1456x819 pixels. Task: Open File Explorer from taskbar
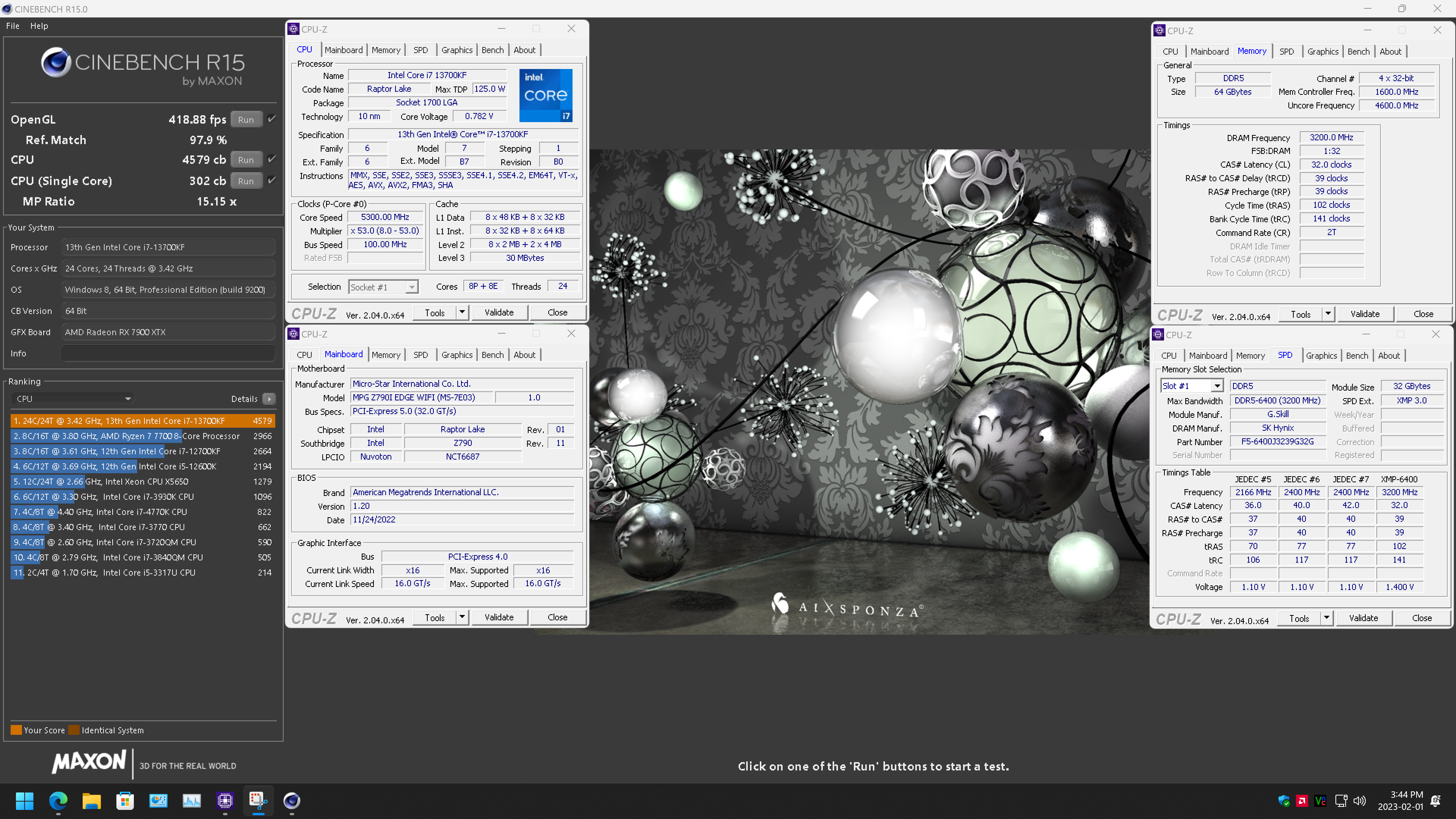91,800
